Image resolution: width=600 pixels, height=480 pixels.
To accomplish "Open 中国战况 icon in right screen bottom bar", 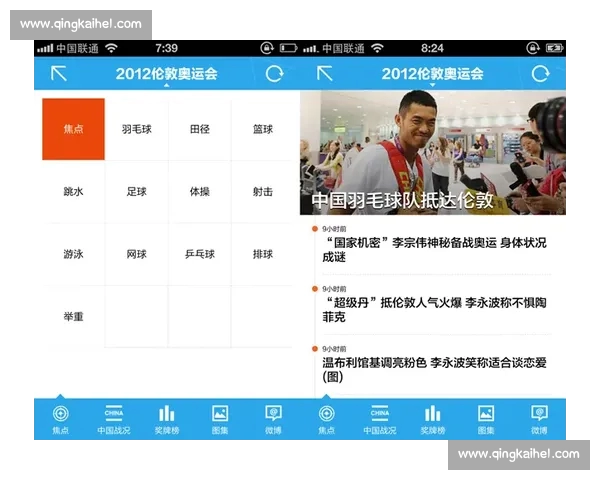I will tap(379, 419).
